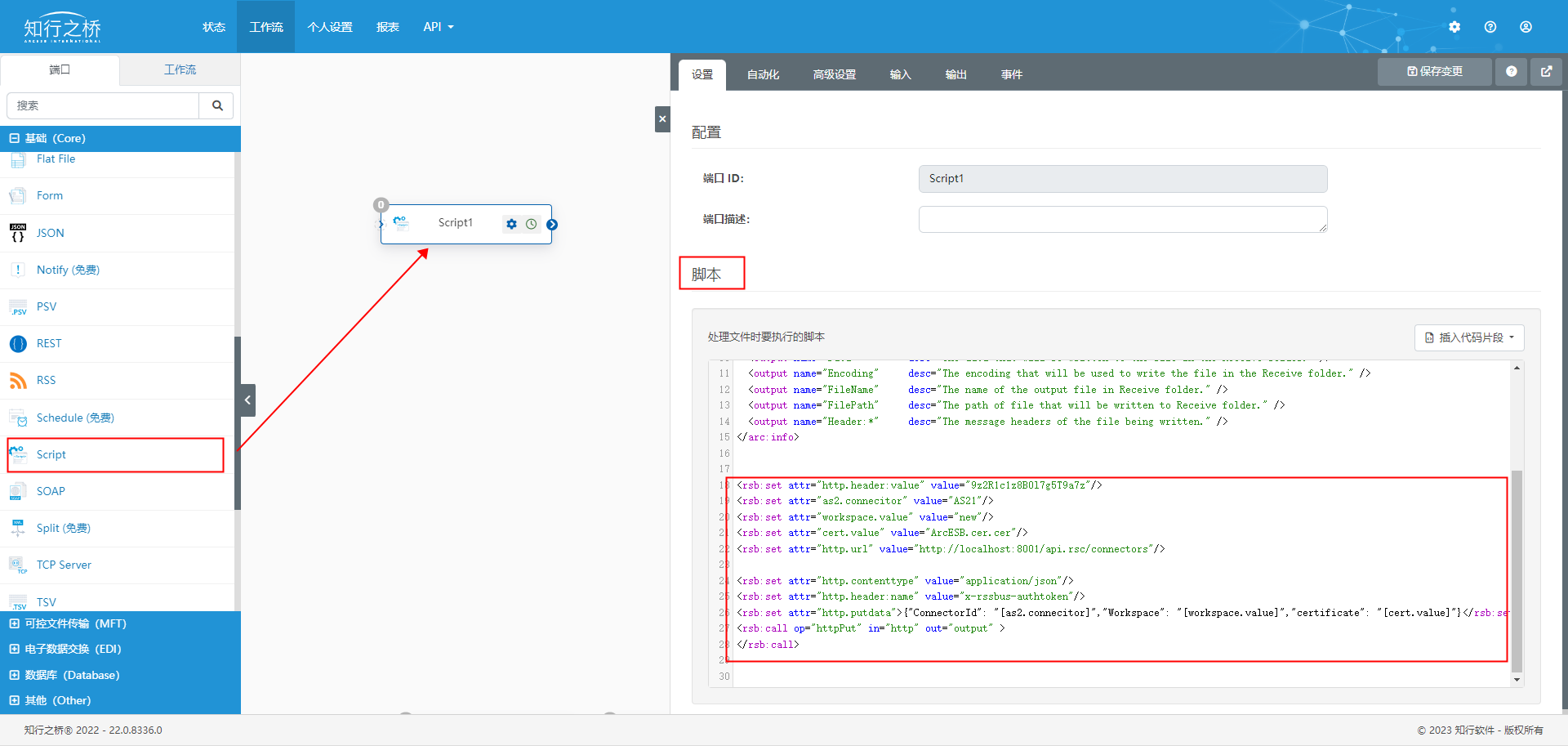The width and height of the screenshot is (1568, 746).
Task: Select the TCP Server connector icon
Action: 18,565
